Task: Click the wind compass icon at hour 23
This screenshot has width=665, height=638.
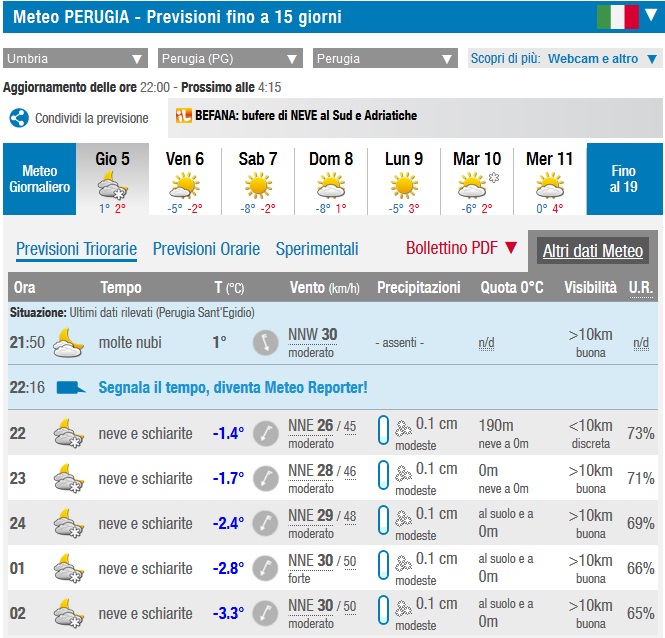Action: click(x=265, y=478)
